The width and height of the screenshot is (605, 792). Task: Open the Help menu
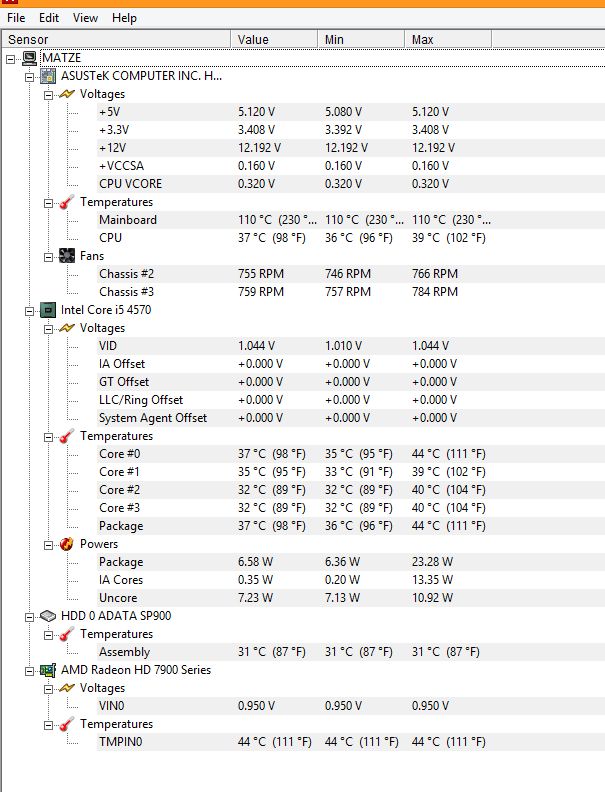pos(124,18)
